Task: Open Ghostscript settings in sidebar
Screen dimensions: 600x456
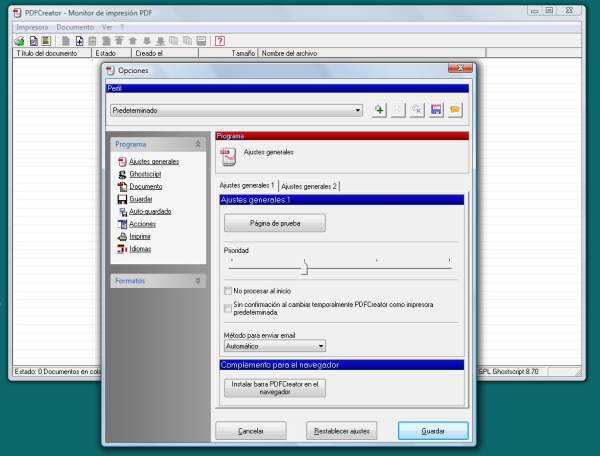Action: [145, 174]
